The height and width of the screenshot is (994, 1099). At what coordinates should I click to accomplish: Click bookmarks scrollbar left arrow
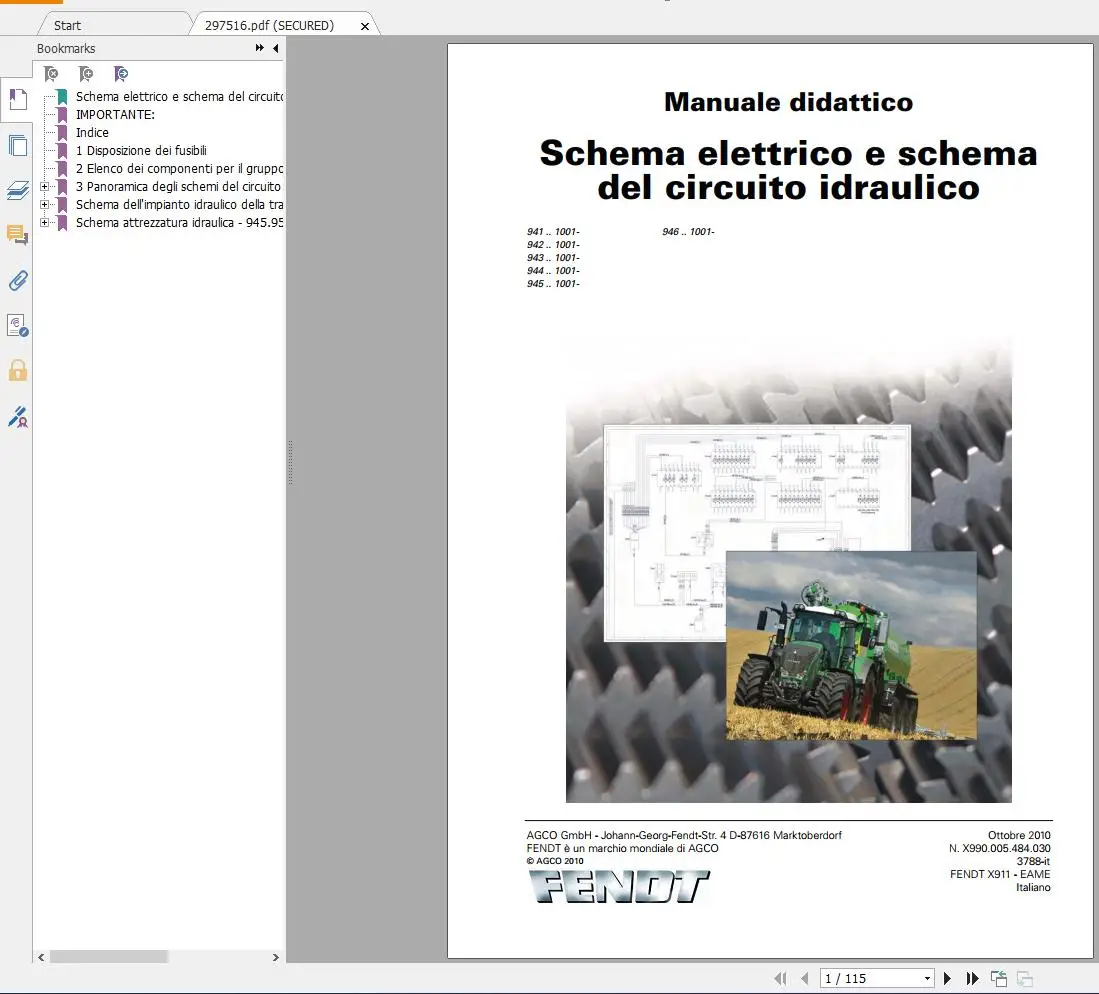(x=41, y=957)
